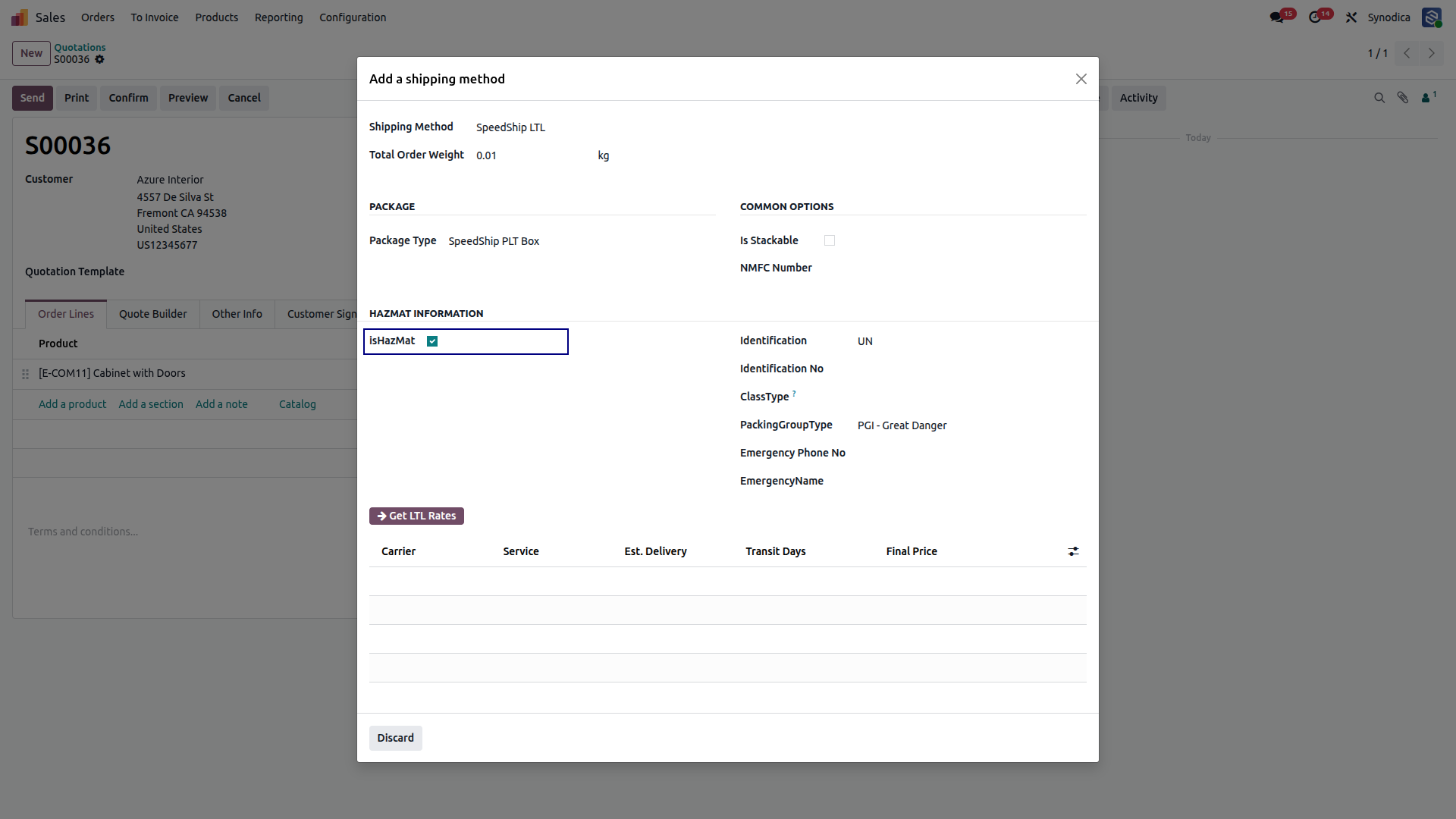Open the Products menu

click(x=216, y=17)
